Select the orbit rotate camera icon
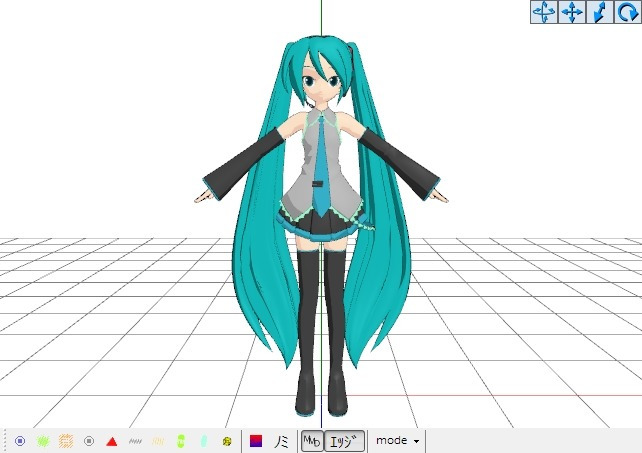Image resolution: width=642 pixels, height=453 pixels. coord(544,12)
